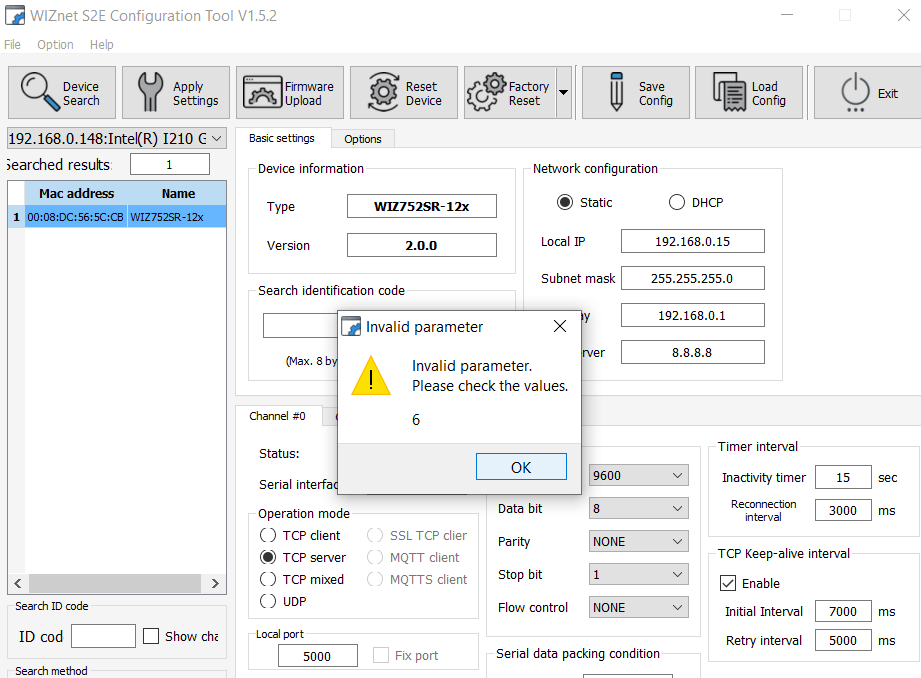Click the Load Config document icon
The width and height of the screenshot is (921, 678).
tap(729, 92)
